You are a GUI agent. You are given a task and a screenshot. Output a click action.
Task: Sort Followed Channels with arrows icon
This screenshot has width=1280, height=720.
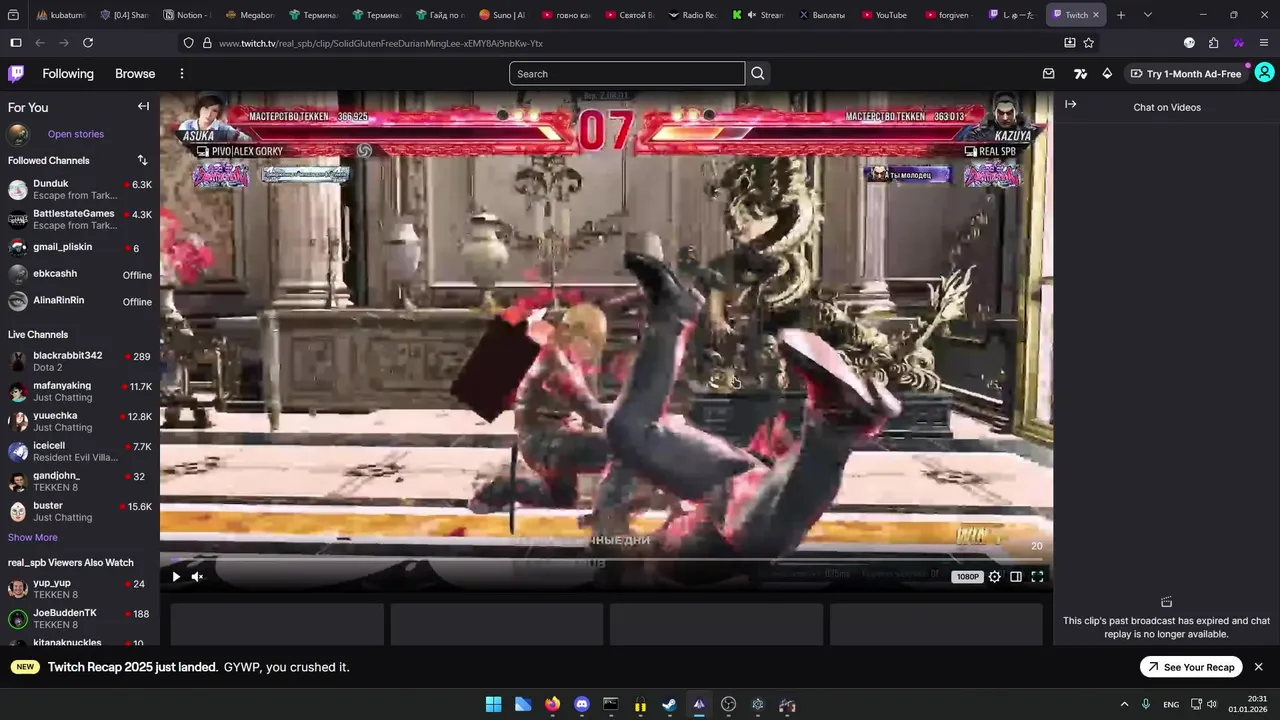point(142,160)
